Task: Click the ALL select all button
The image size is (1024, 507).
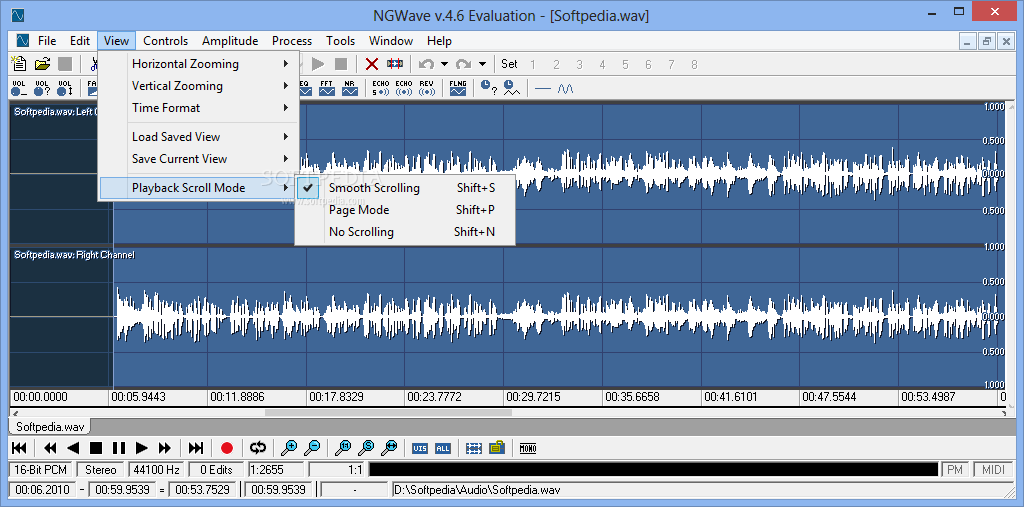Action: coord(443,448)
